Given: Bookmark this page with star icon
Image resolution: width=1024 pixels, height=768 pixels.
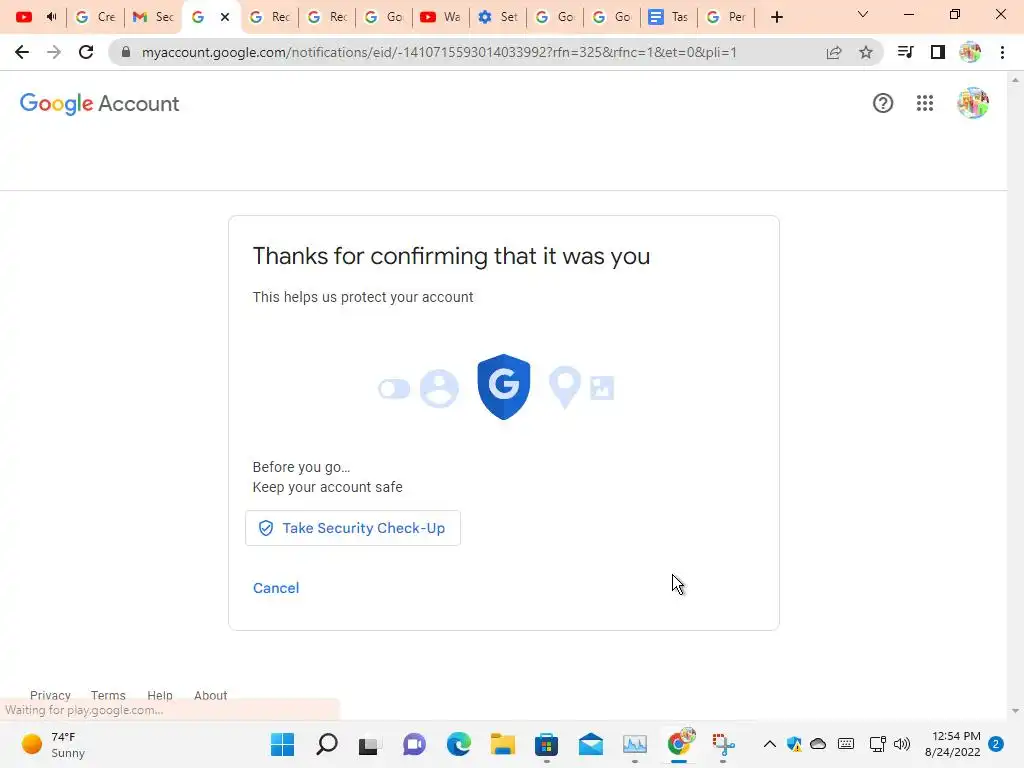Looking at the screenshot, I should (x=865, y=52).
